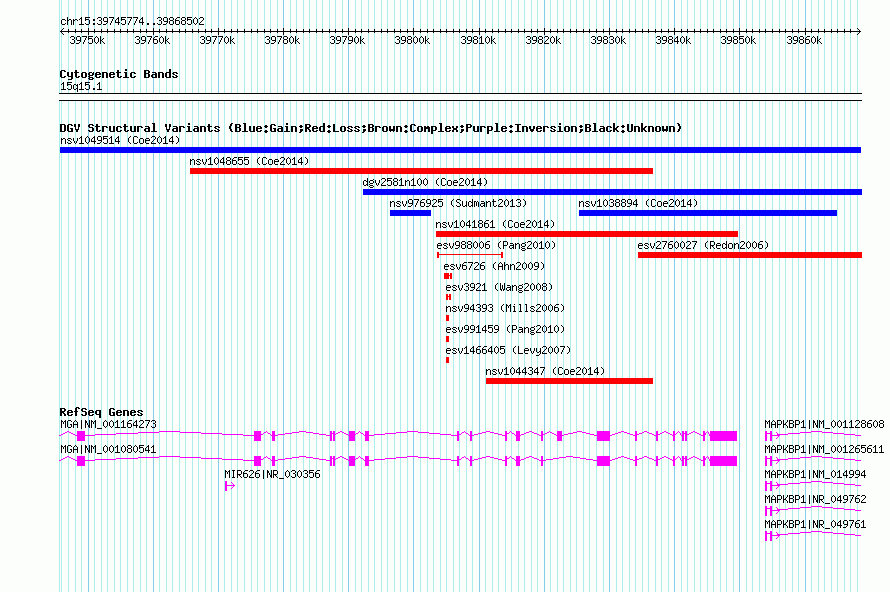
Task: Click the DGV Structural Variants track title
Action: point(371,128)
